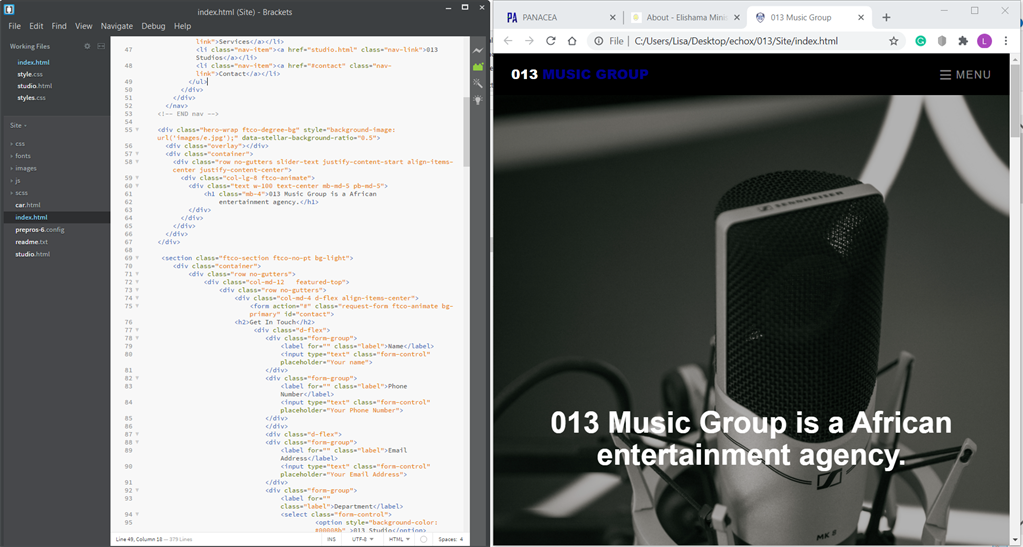Open styles.css in Working Files
Image resolution: width=1023 pixels, height=547 pixels.
(x=31, y=98)
